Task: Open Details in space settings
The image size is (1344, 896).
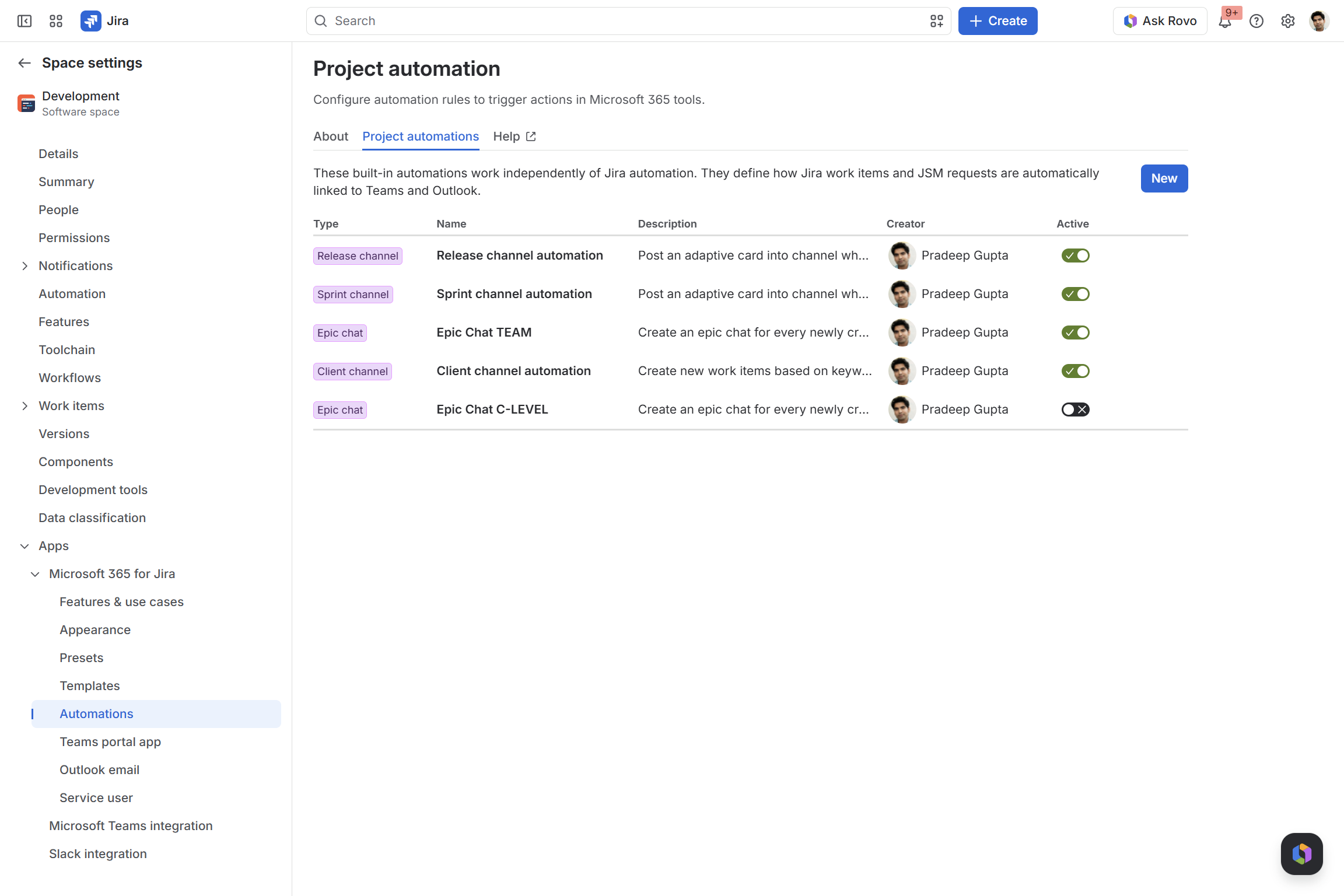Action: tap(58, 154)
